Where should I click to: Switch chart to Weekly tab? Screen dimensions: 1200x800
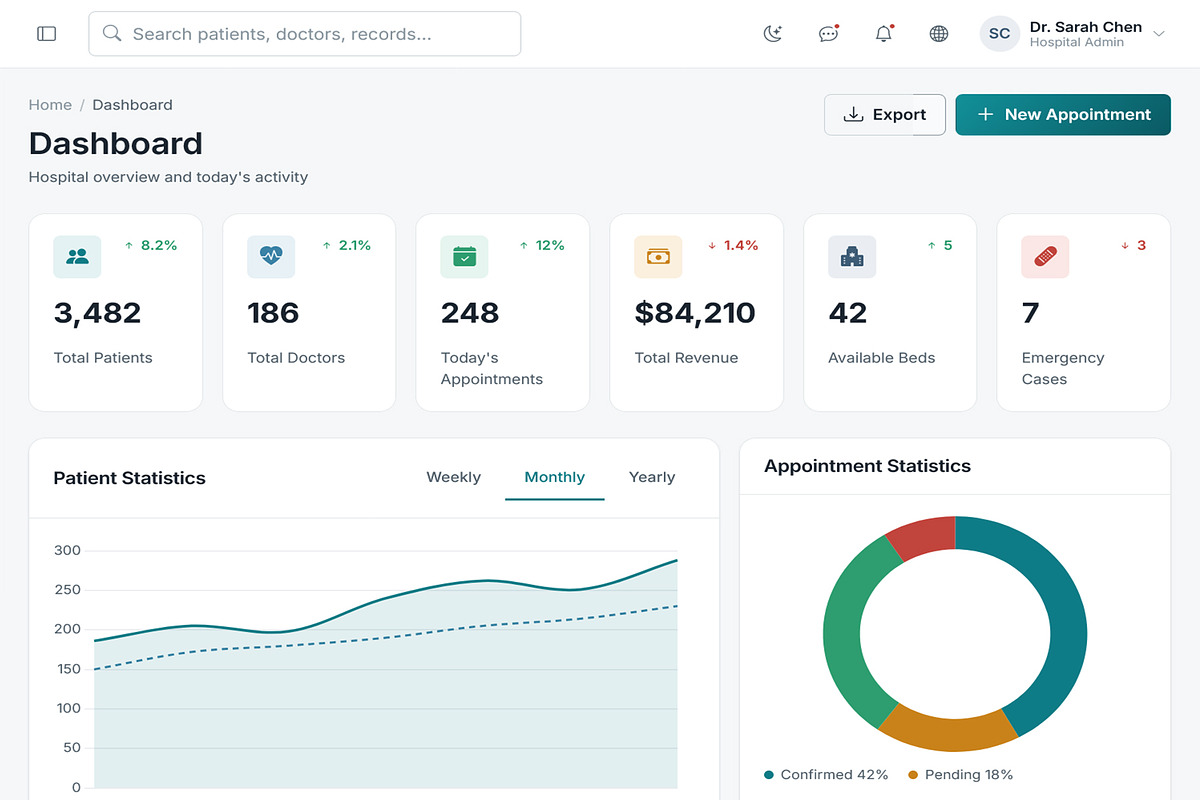pyautogui.click(x=453, y=478)
